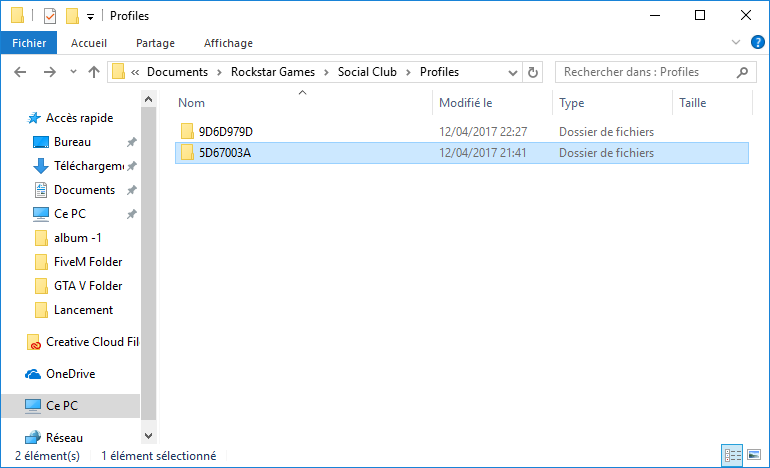770x468 pixels.
Task: Open Téléchargements in quick access
Action: (88, 166)
